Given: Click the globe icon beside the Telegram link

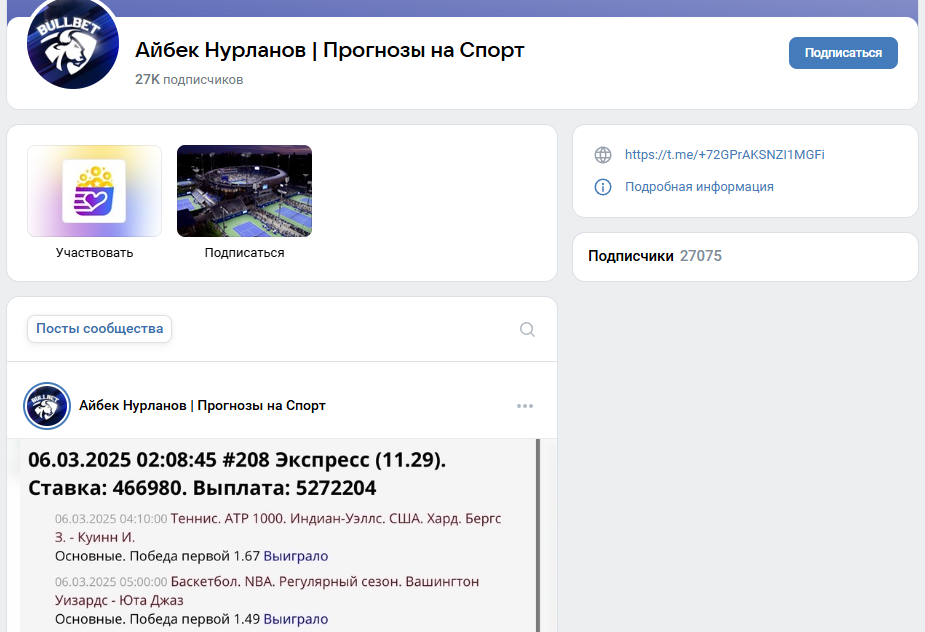Looking at the screenshot, I should 602,155.
